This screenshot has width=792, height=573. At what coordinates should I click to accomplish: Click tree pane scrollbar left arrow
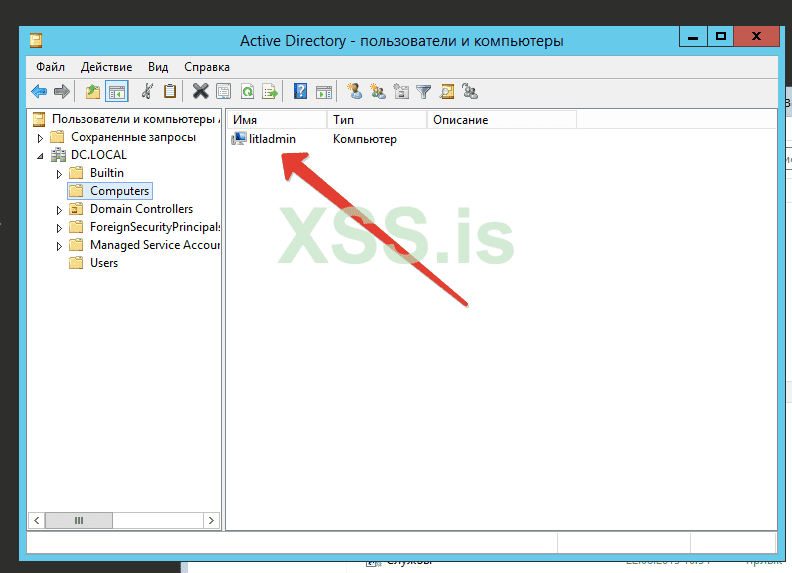coord(36,520)
